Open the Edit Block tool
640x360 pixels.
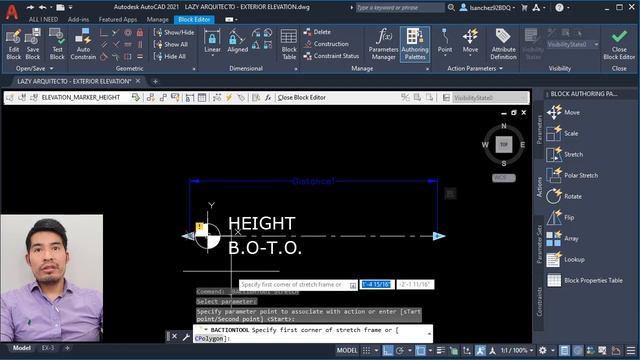click(13, 44)
